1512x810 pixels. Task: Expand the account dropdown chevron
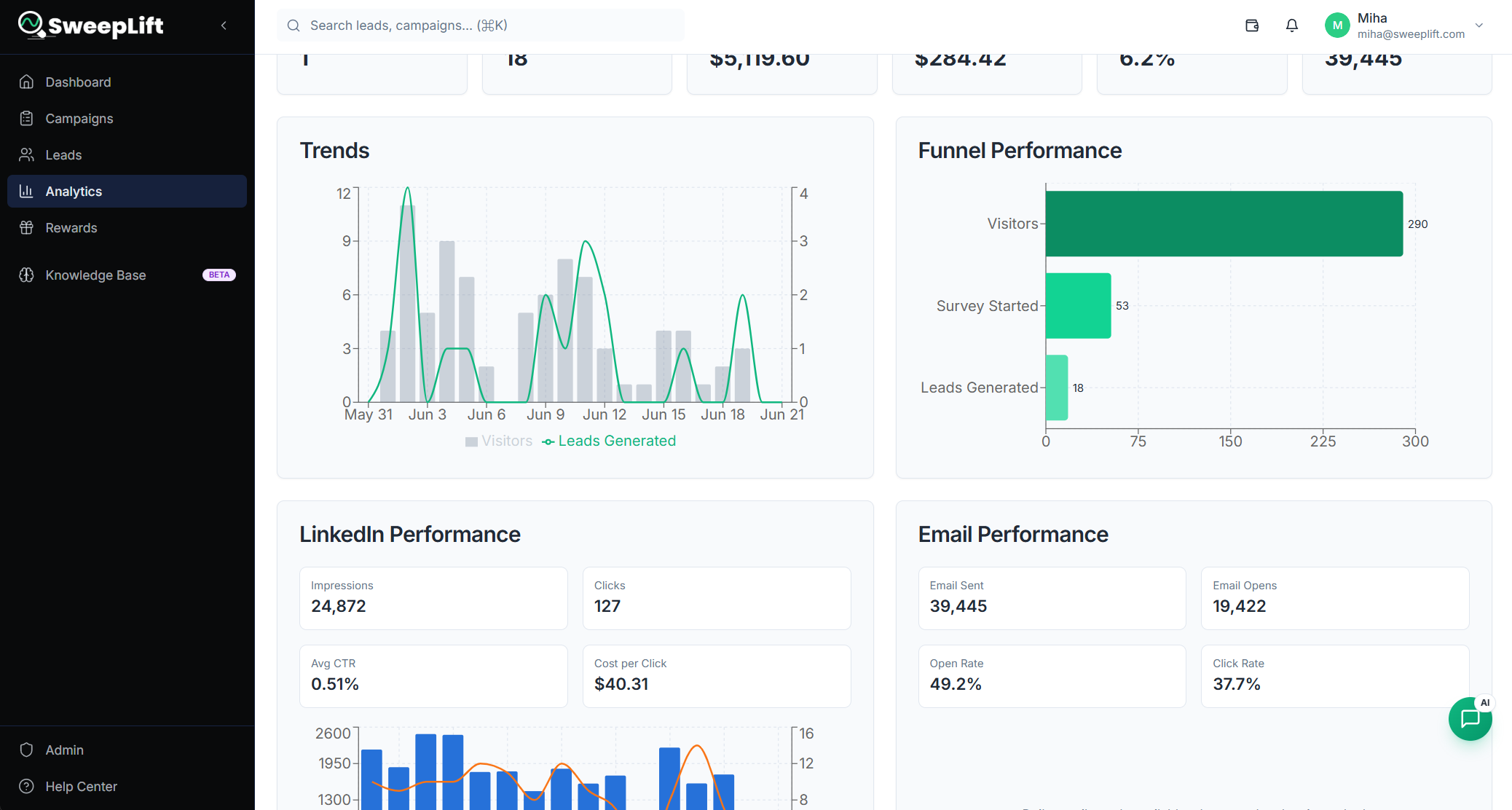pyautogui.click(x=1479, y=25)
